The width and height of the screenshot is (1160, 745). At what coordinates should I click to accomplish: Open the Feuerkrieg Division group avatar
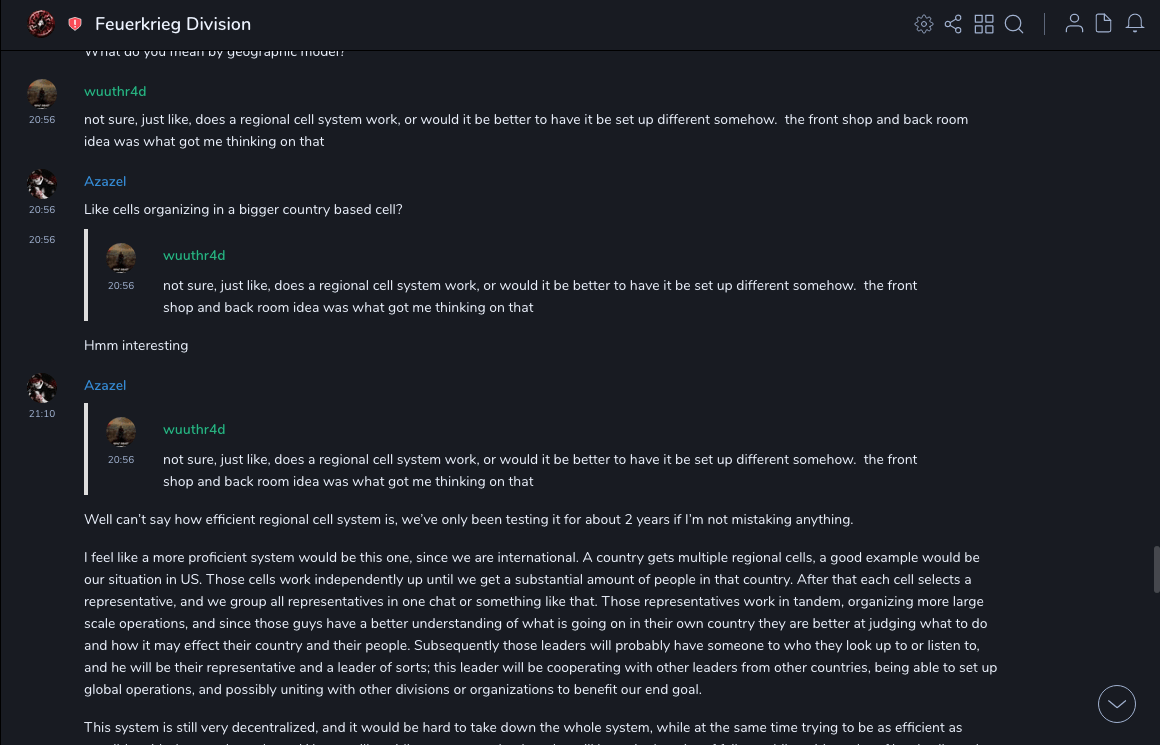(41, 24)
